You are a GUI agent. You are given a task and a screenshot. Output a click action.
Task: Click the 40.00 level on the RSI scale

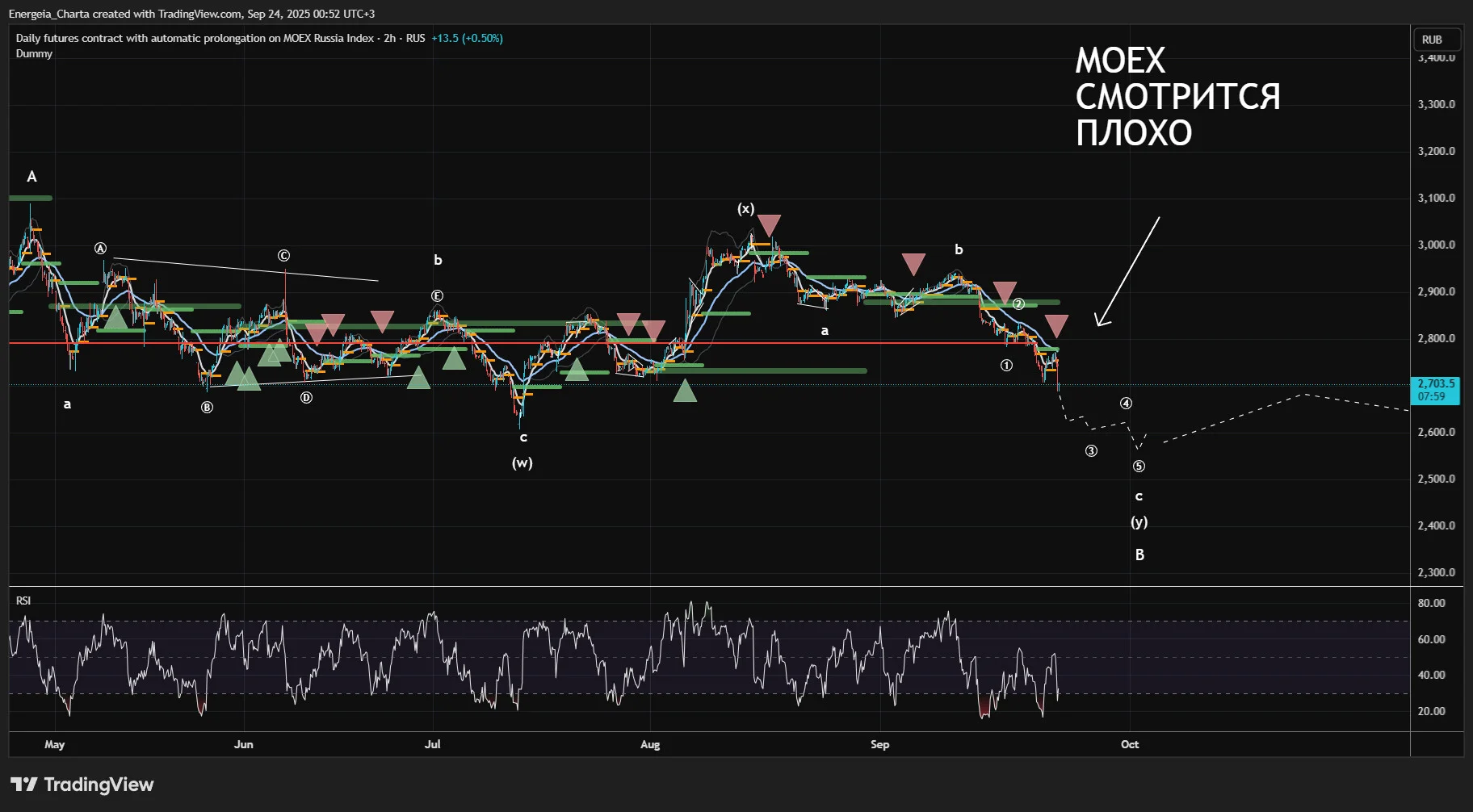pos(1431,675)
